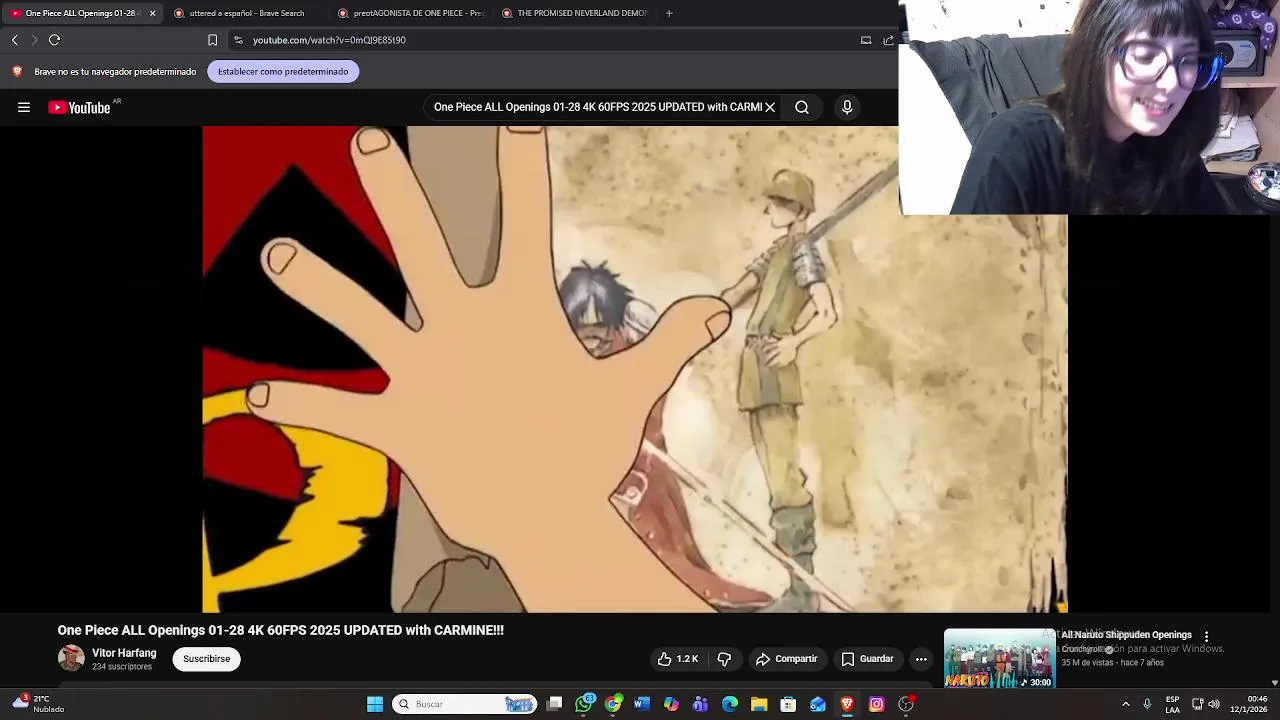1280x720 pixels.
Task: Open Vitor Harfang channel avatar
Action: pyautogui.click(x=71, y=658)
